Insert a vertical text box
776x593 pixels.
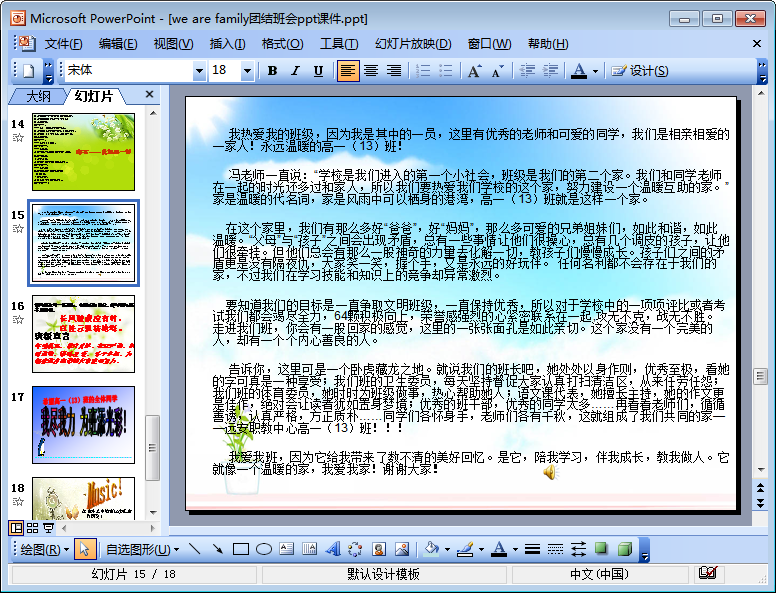click(310, 549)
